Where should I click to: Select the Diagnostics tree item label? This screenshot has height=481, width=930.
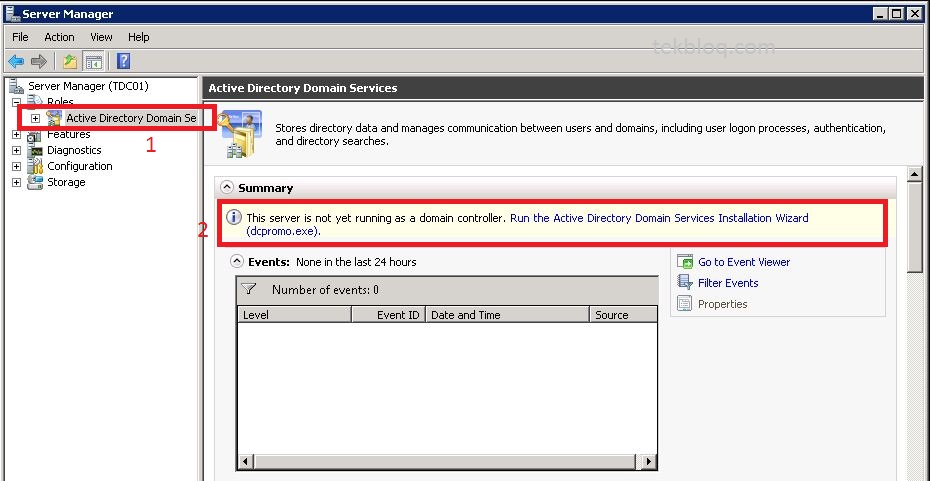pos(74,151)
